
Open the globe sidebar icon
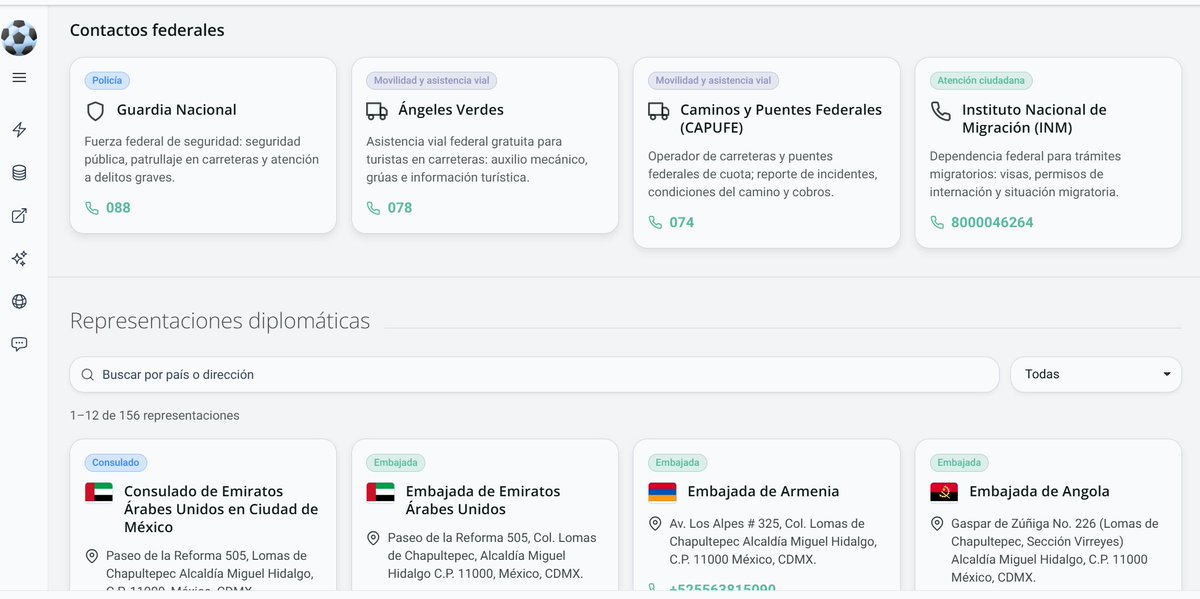pyautogui.click(x=19, y=302)
